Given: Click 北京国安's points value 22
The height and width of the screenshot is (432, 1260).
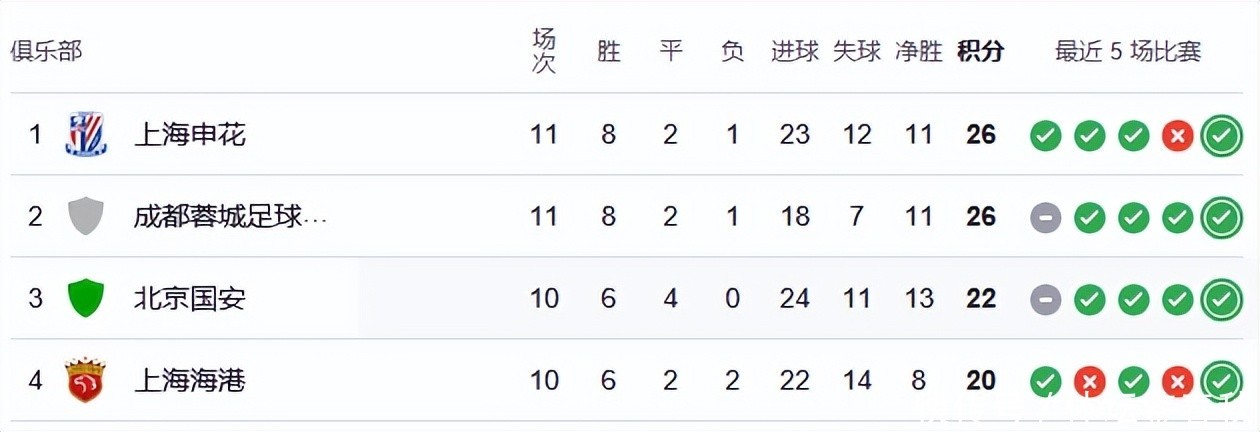Looking at the screenshot, I should (980, 298).
